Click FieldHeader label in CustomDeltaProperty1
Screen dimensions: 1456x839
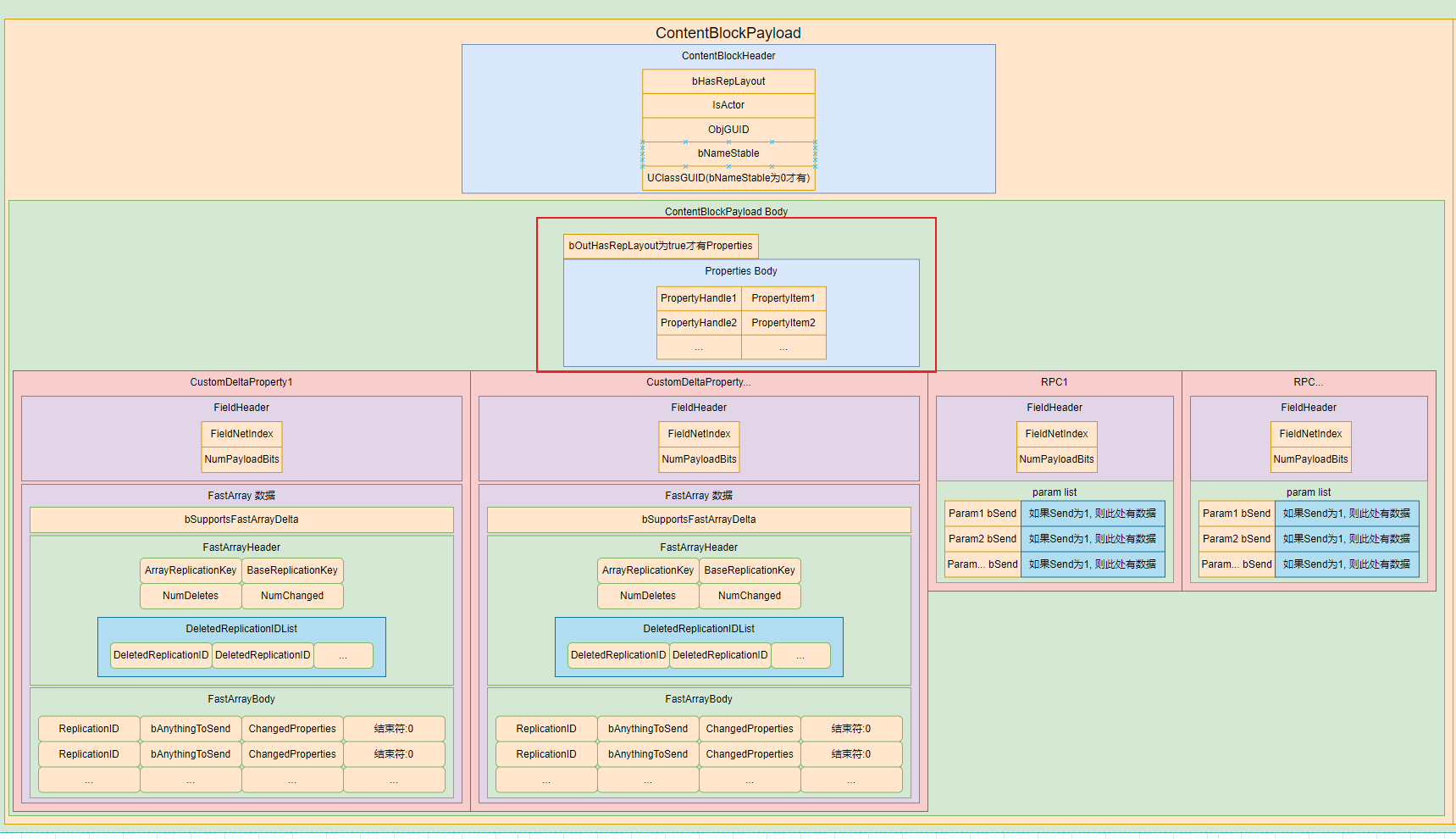pyautogui.click(x=241, y=408)
